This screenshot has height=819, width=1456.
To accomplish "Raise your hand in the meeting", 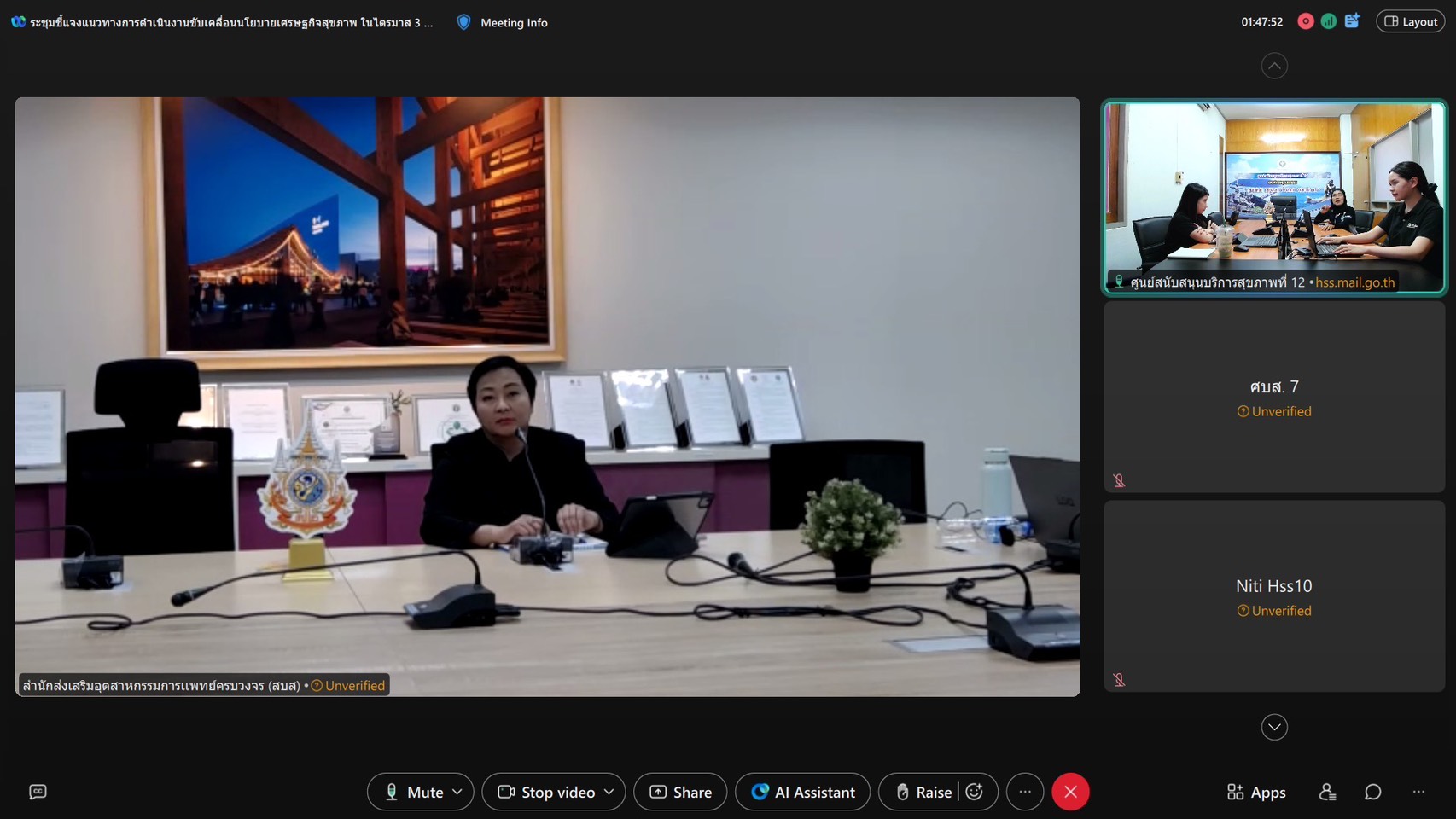I will [x=923, y=792].
